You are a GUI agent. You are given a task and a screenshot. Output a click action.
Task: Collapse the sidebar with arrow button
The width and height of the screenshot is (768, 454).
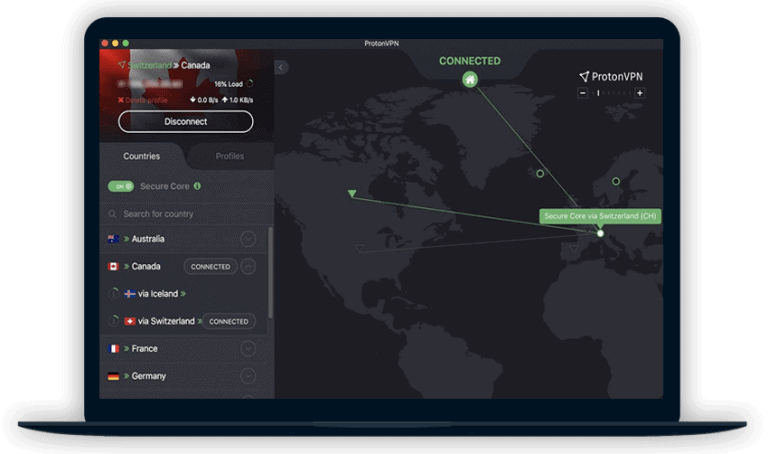coord(281,67)
